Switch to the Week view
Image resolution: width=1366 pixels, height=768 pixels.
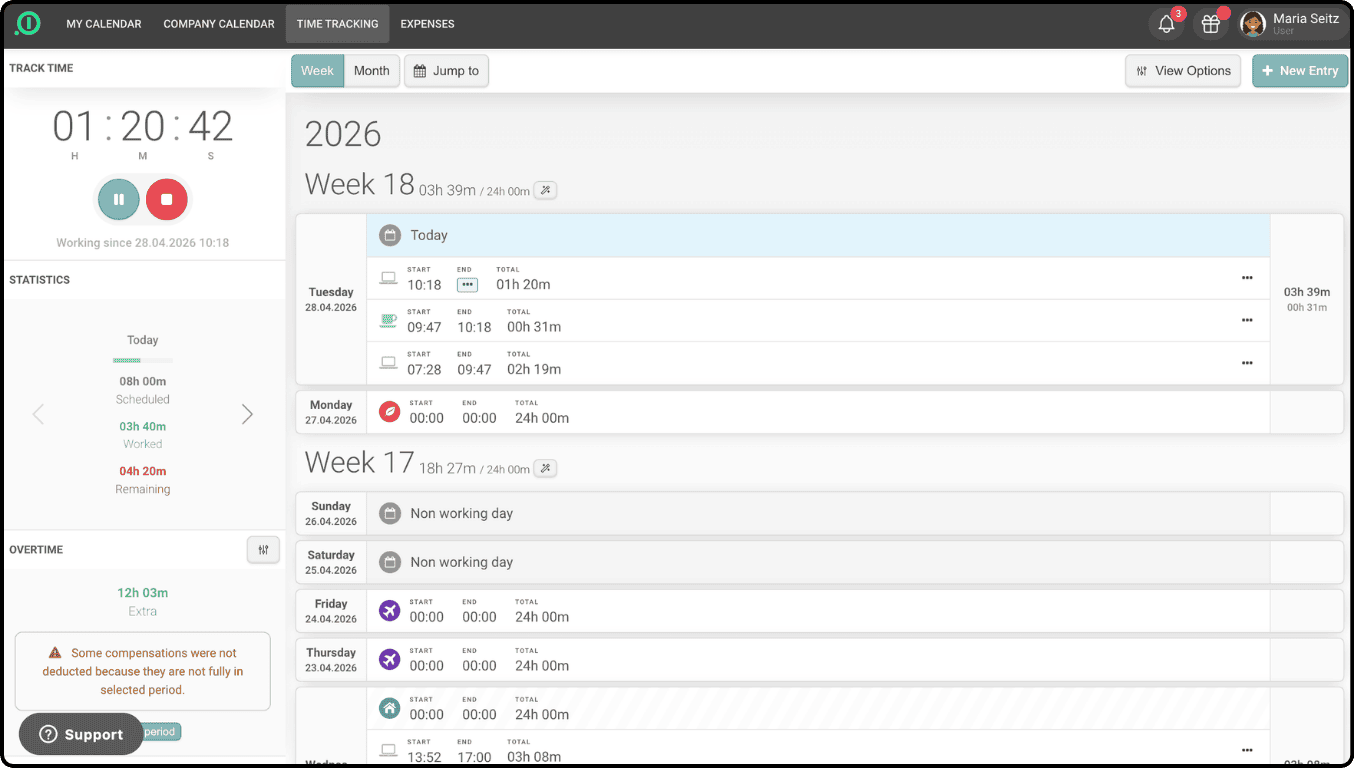click(x=317, y=71)
